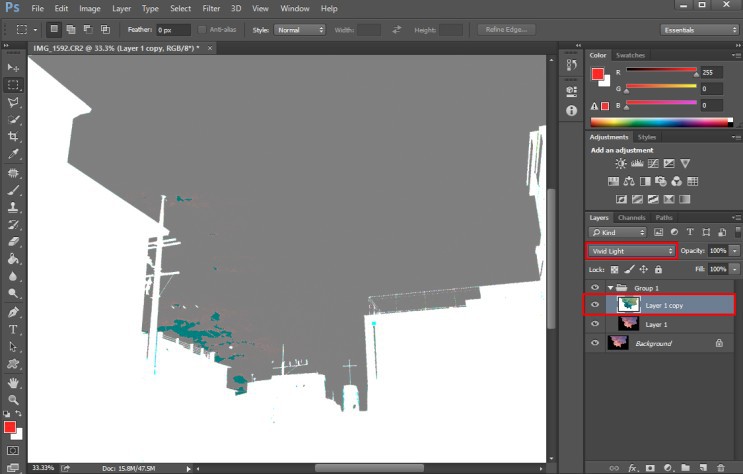Choose the Lasso tool
The image size is (743, 474).
(x=14, y=102)
